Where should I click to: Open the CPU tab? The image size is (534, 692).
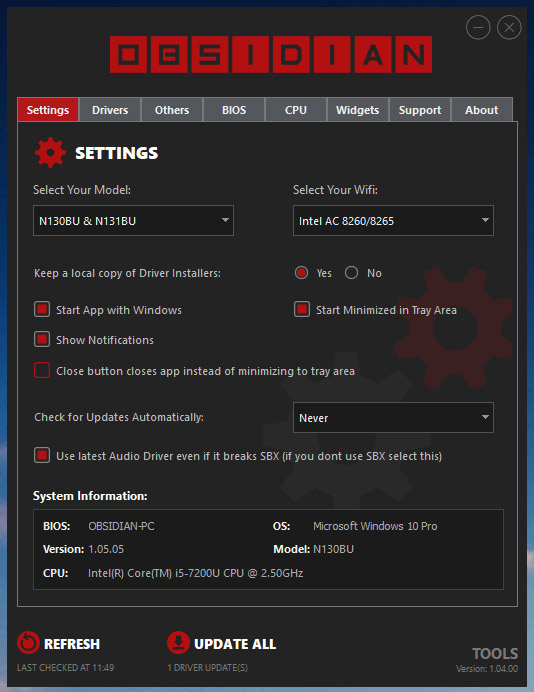pyautogui.click(x=296, y=110)
